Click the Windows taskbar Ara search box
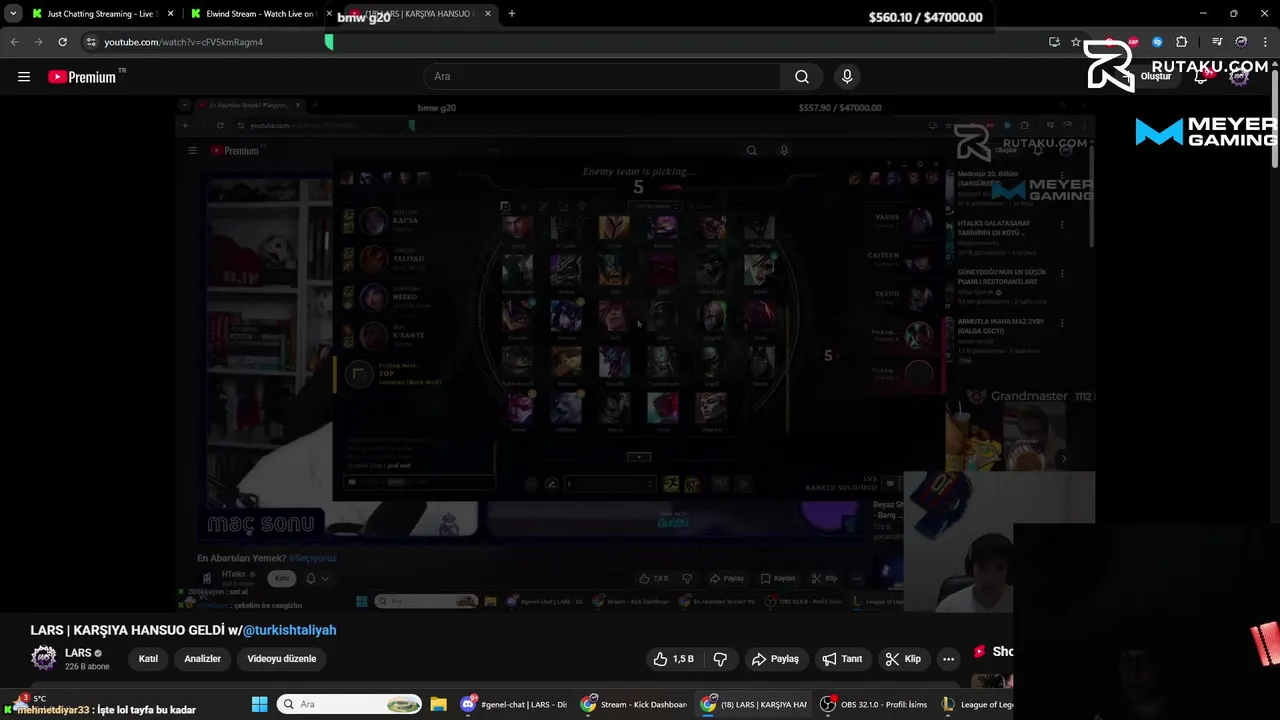The height and width of the screenshot is (720, 1280). coord(349,704)
